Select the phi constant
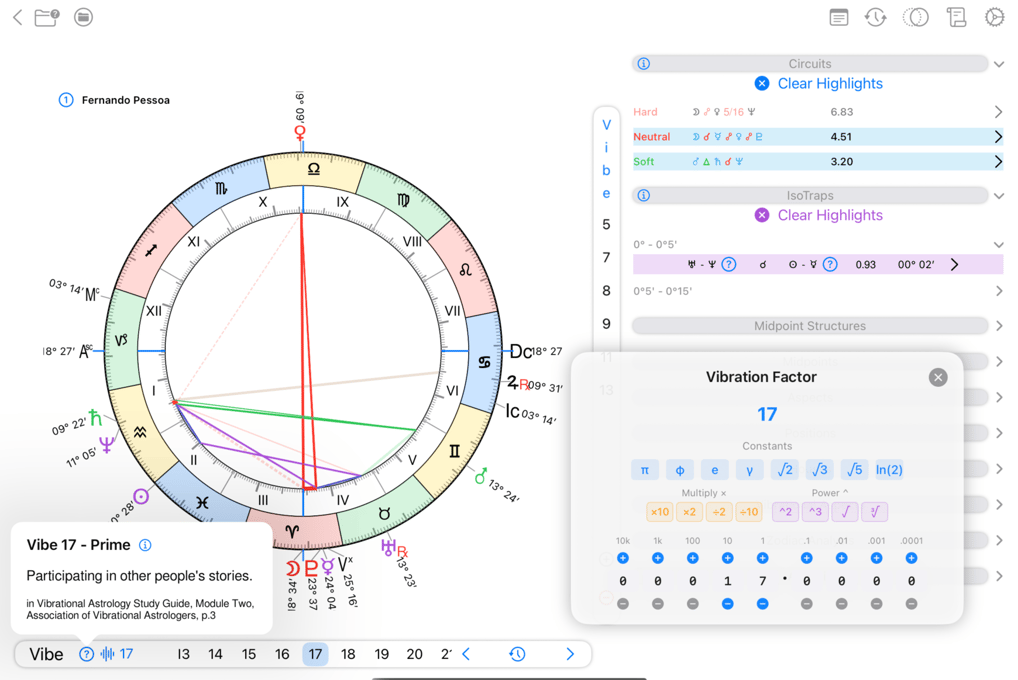Image resolution: width=1018 pixels, height=680 pixels. pos(680,470)
